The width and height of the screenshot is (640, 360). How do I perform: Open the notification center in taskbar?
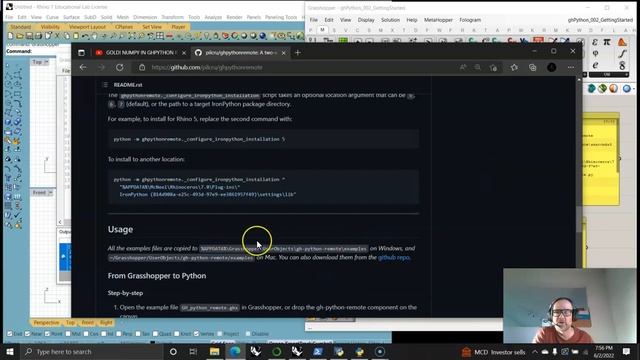pos(626,351)
